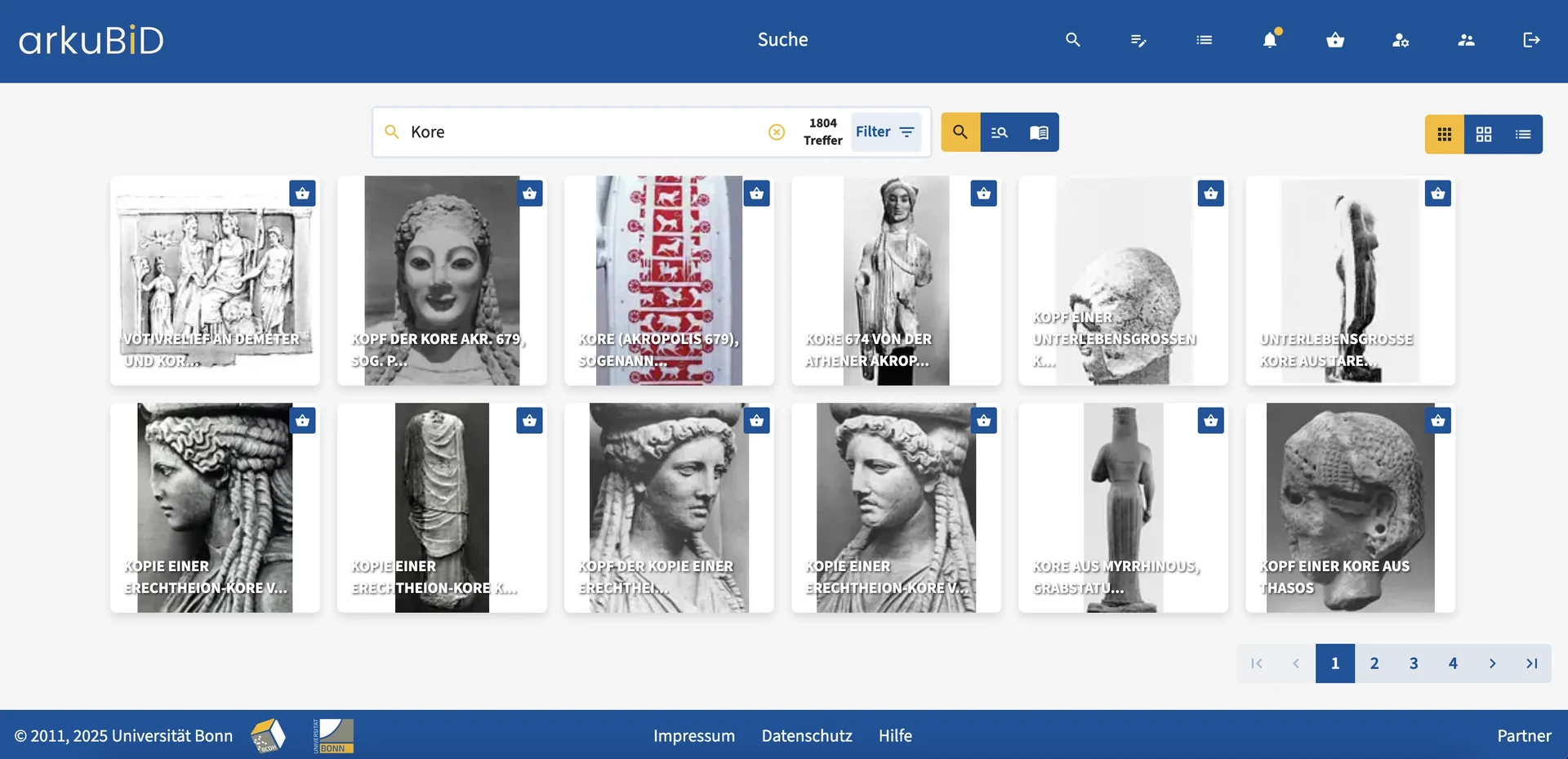
Task: Switch to large grid view
Action: coord(1484,134)
